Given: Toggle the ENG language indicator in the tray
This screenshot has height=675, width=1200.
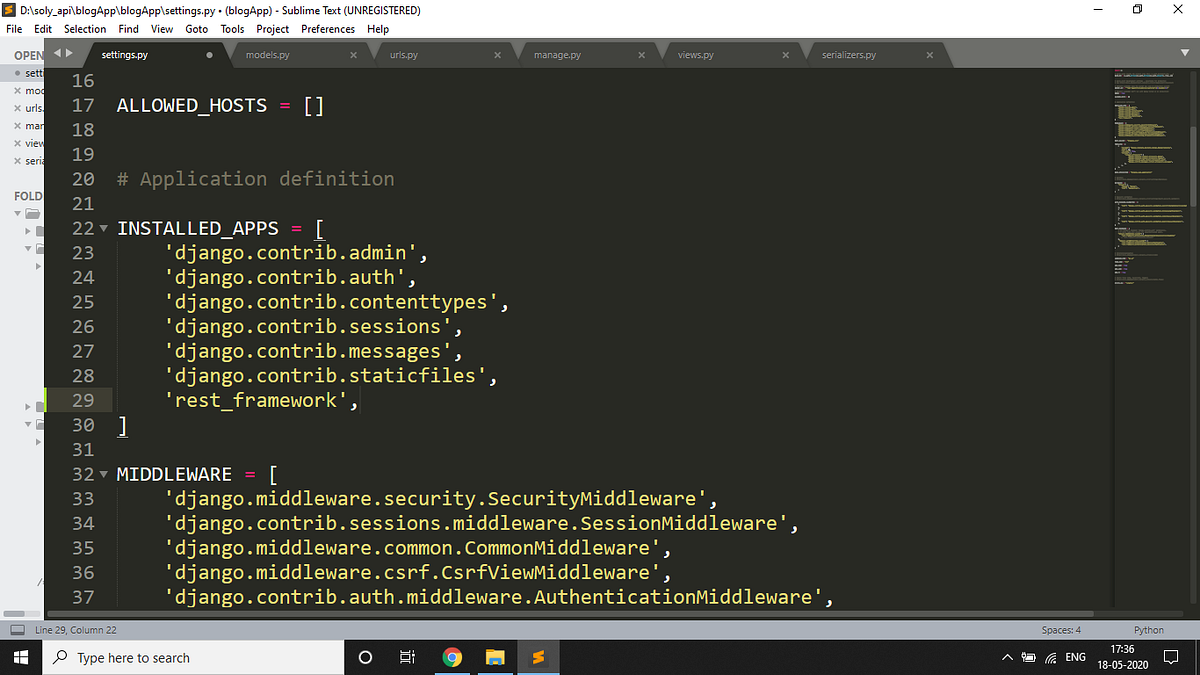Looking at the screenshot, I should click(x=1075, y=657).
